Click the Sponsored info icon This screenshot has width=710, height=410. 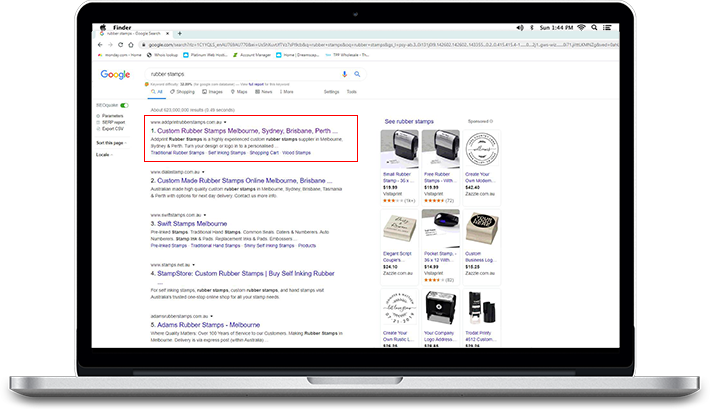(491, 121)
